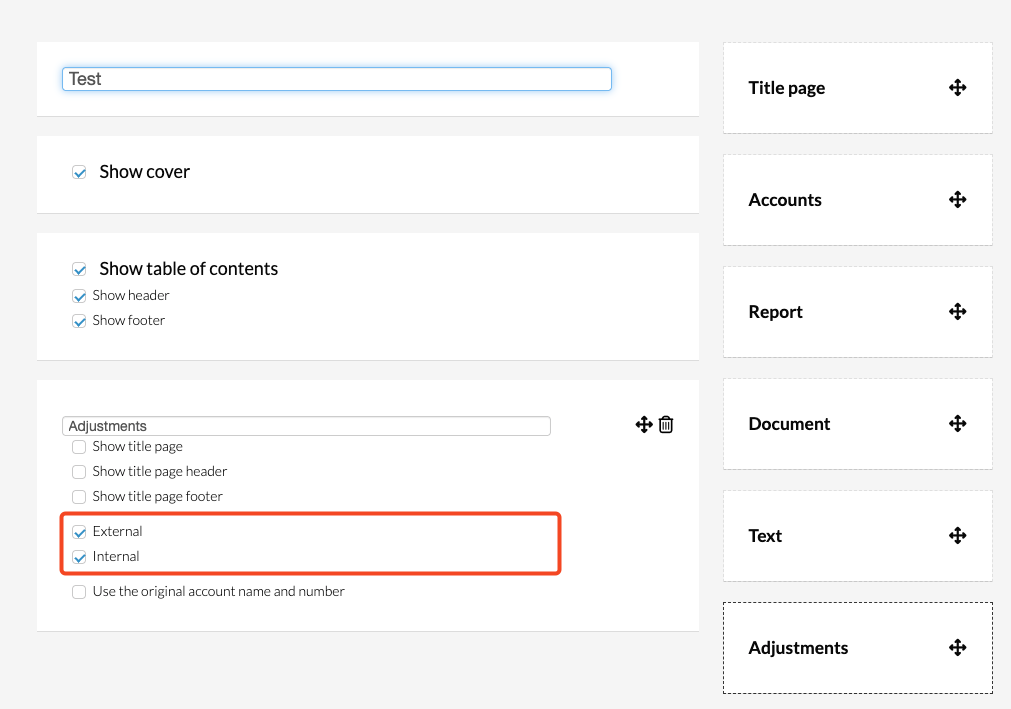1011x709 pixels.
Task: Delete the Adjustments section with trash icon
Action: point(666,425)
